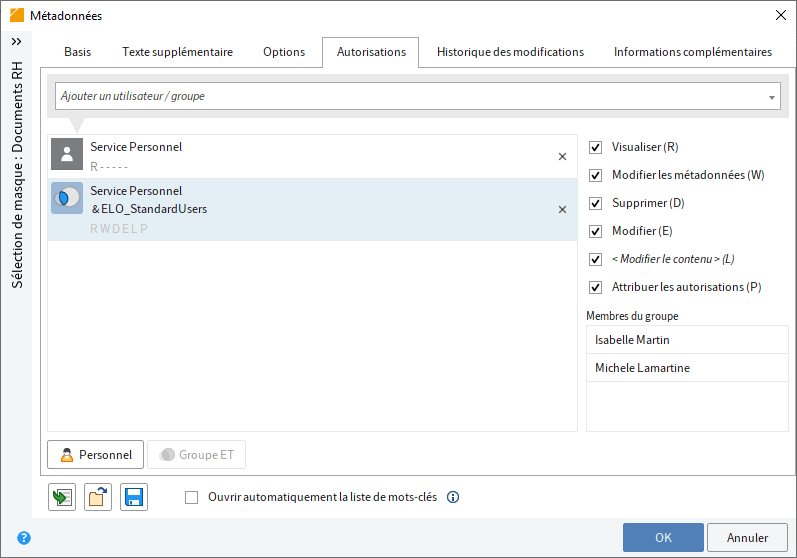Viewport: 797px width, 558px height.
Task: Open help via blue question mark icon
Action: click(24, 538)
